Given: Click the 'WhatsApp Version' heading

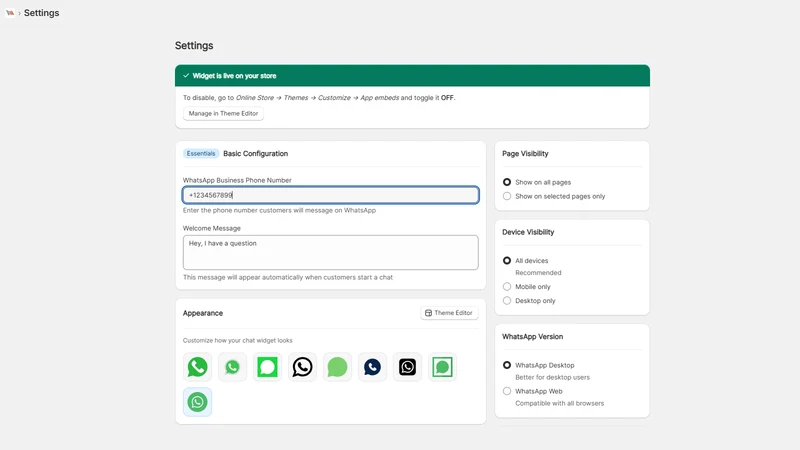Looking at the screenshot, I should click(x=533, y=337).
